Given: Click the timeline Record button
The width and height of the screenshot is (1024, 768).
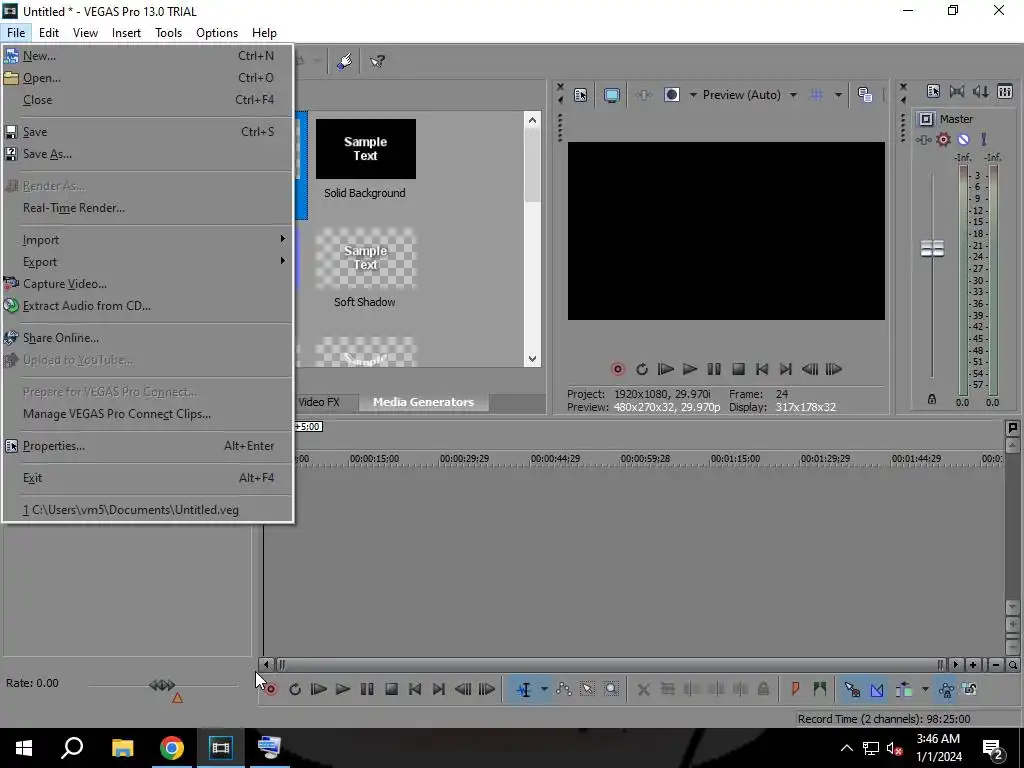Looking at the screenshot, I should click(270, 689).
